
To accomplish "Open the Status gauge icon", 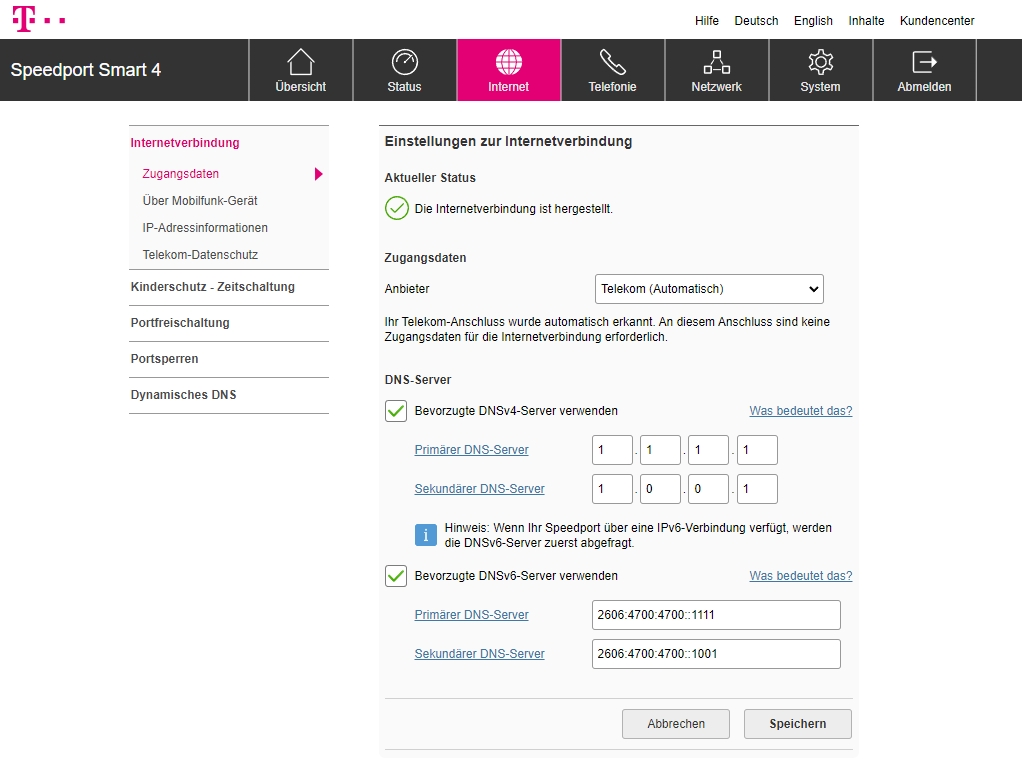I will (404, 63).
